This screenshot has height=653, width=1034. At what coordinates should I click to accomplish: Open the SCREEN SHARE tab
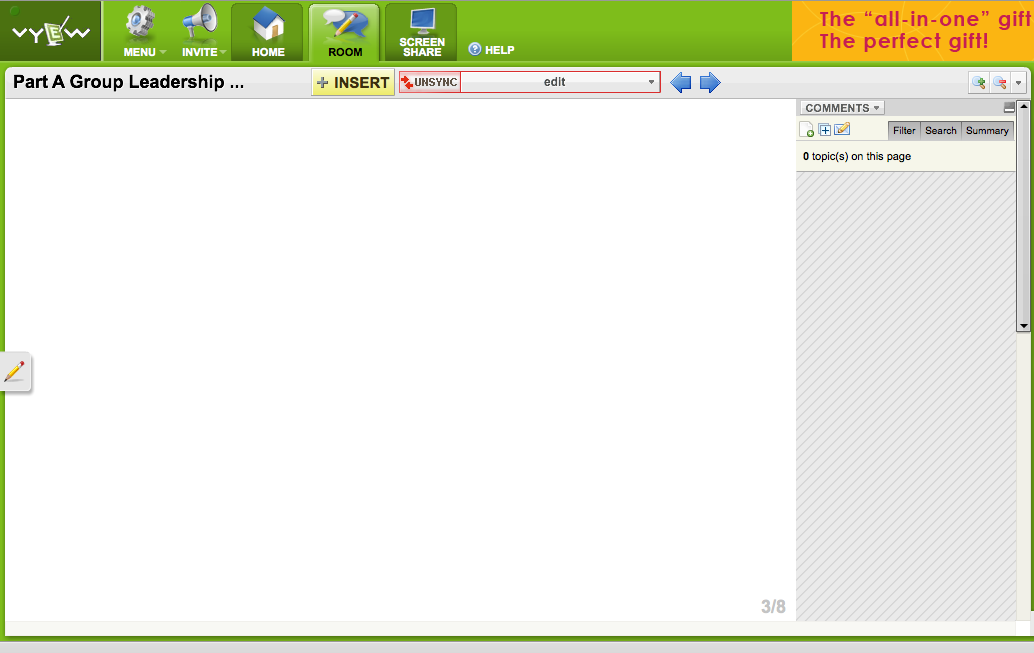421,31
